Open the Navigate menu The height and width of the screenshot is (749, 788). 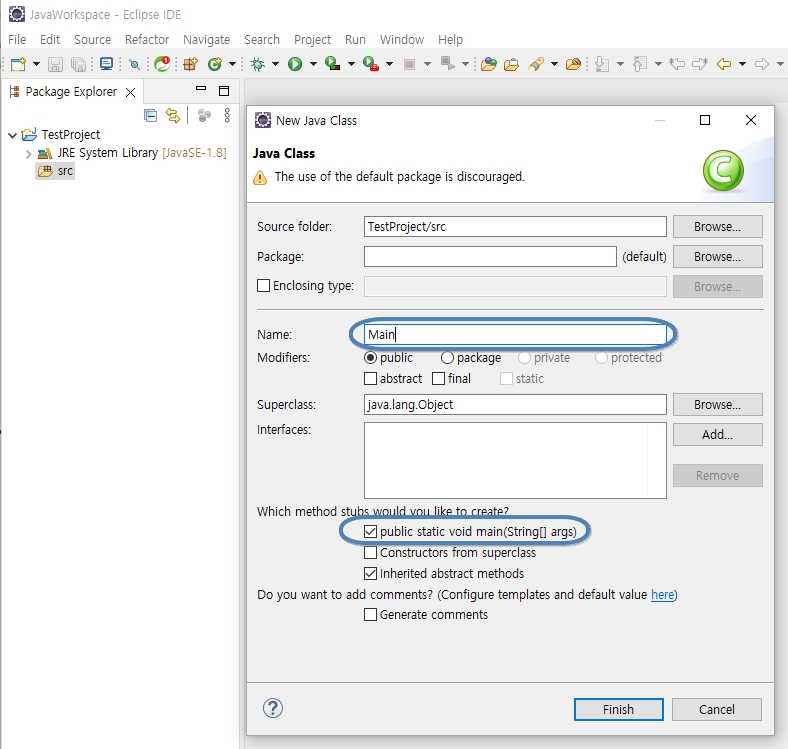pyautogui.click(x=207, y=40)
